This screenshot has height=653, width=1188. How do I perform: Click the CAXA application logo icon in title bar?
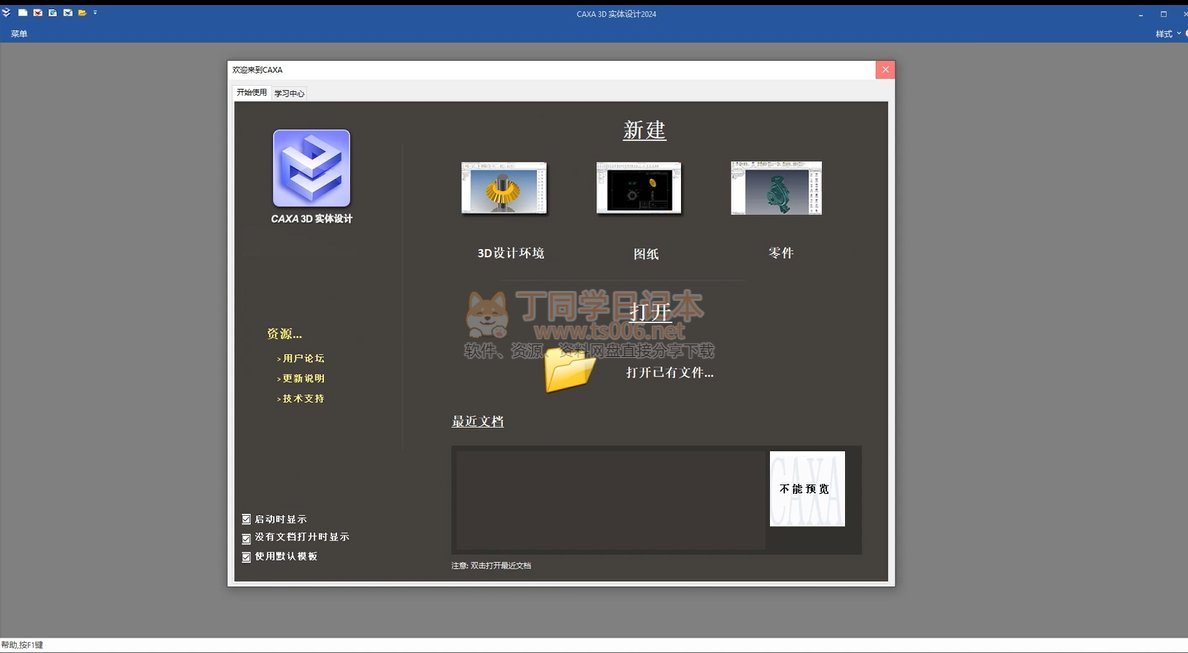[x=7, y=13]
